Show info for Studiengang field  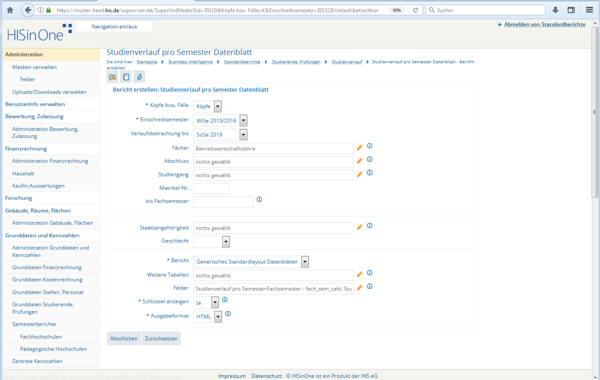[370, 173]
